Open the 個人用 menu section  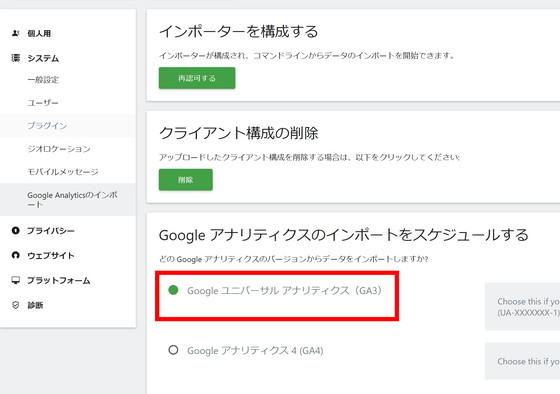(39, 33)
